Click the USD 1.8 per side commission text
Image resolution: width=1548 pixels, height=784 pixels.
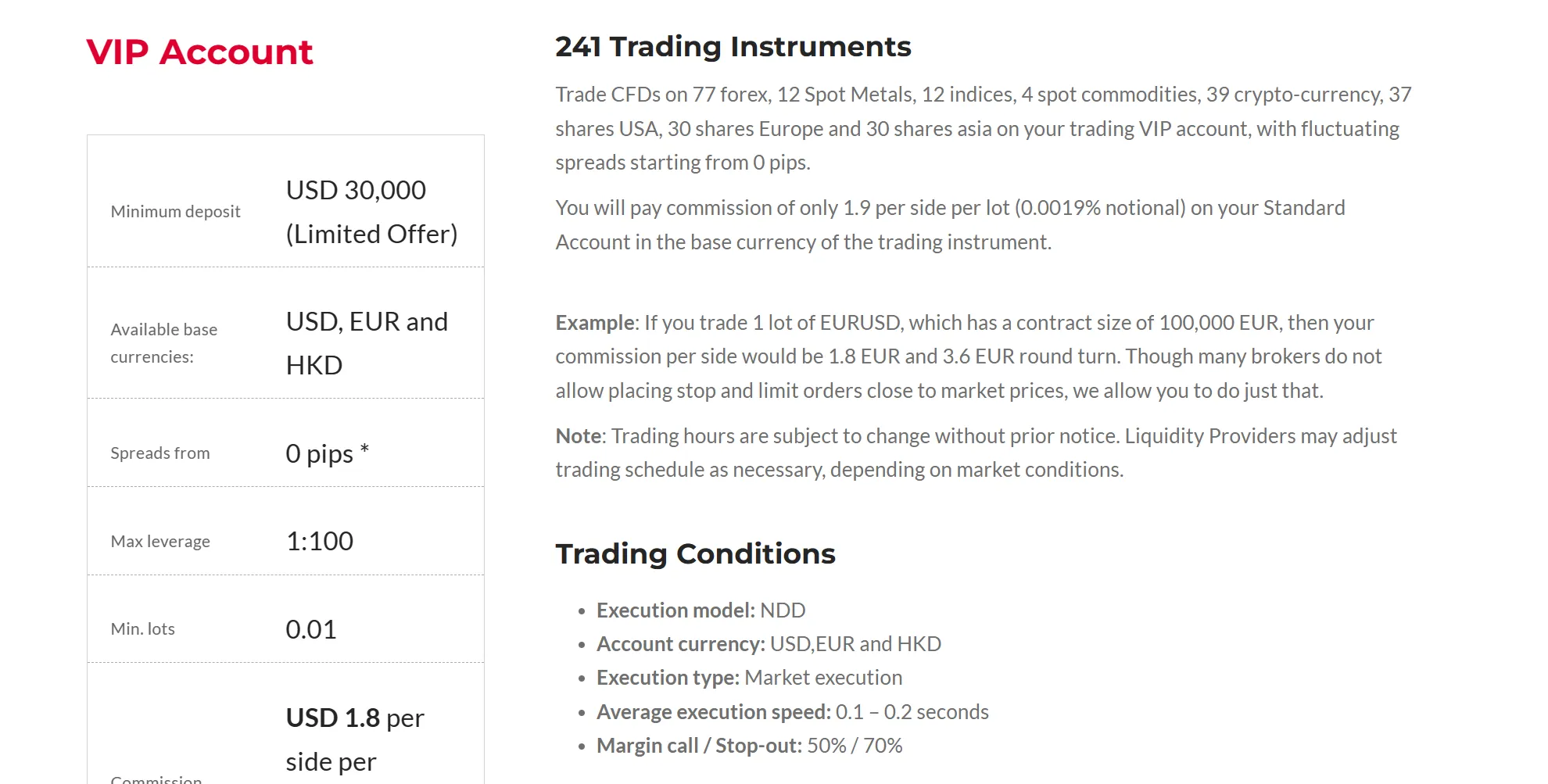click(x=355, y=739)
